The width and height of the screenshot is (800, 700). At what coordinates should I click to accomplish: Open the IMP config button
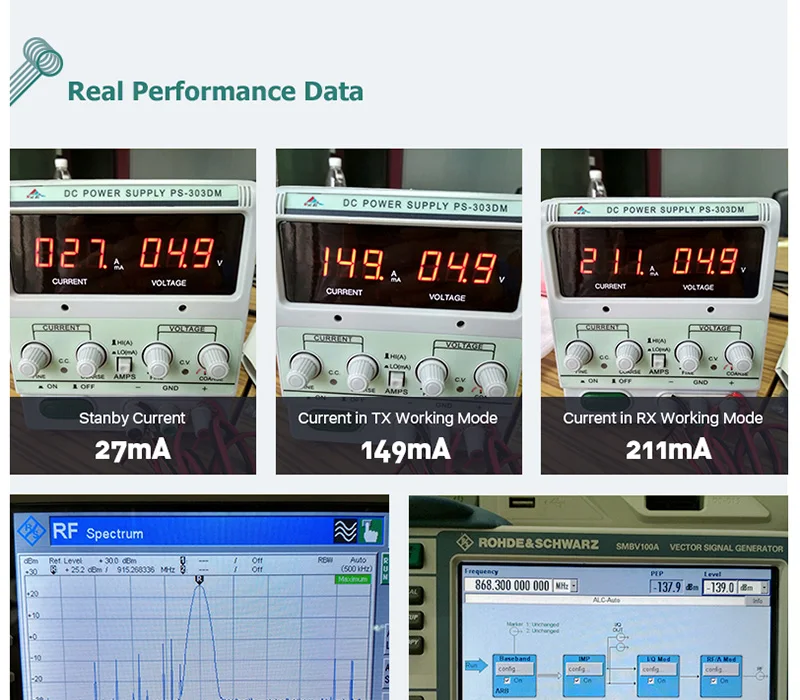pyautogui.click(x=584, y=669)
